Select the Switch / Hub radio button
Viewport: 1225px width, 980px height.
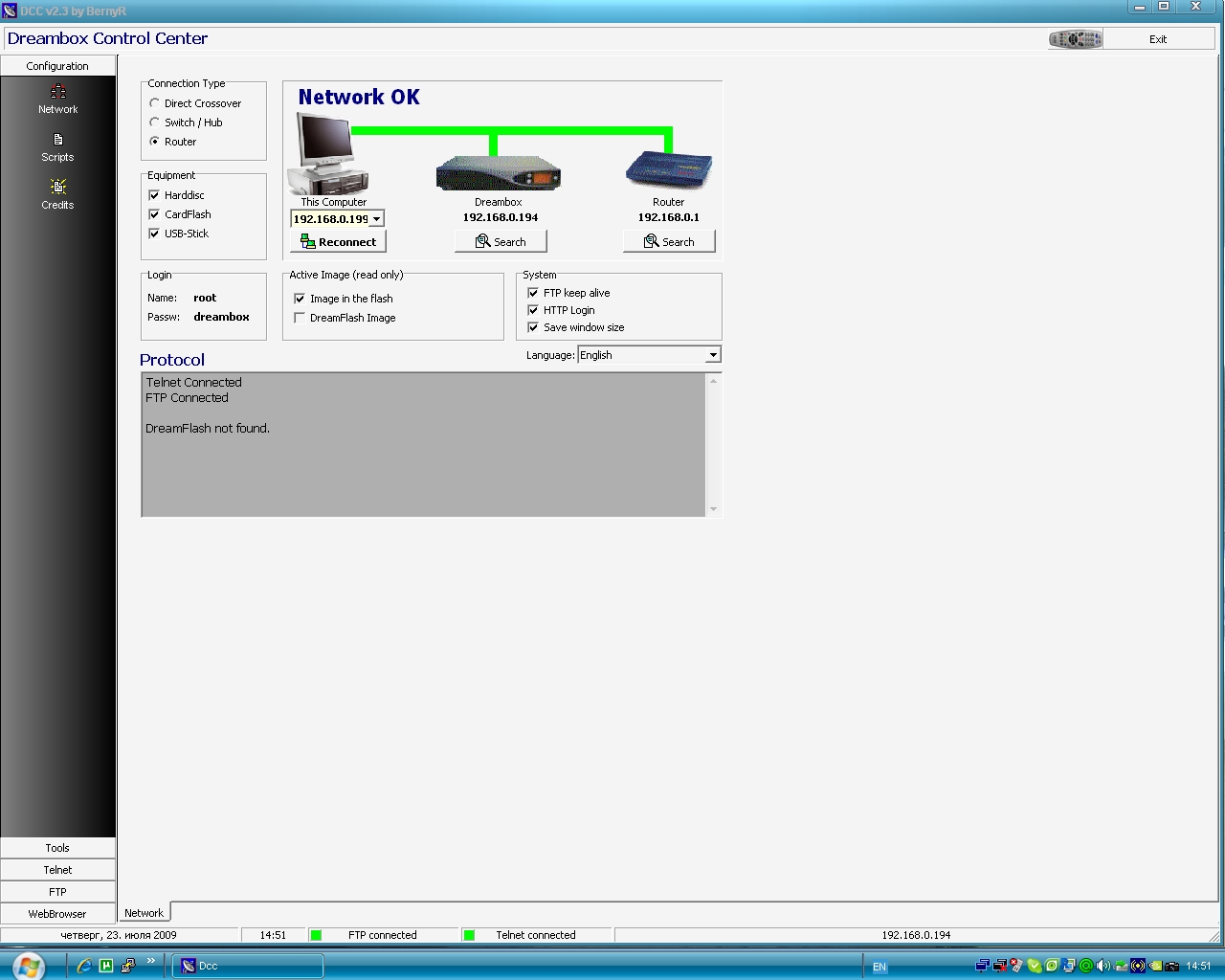154,122
